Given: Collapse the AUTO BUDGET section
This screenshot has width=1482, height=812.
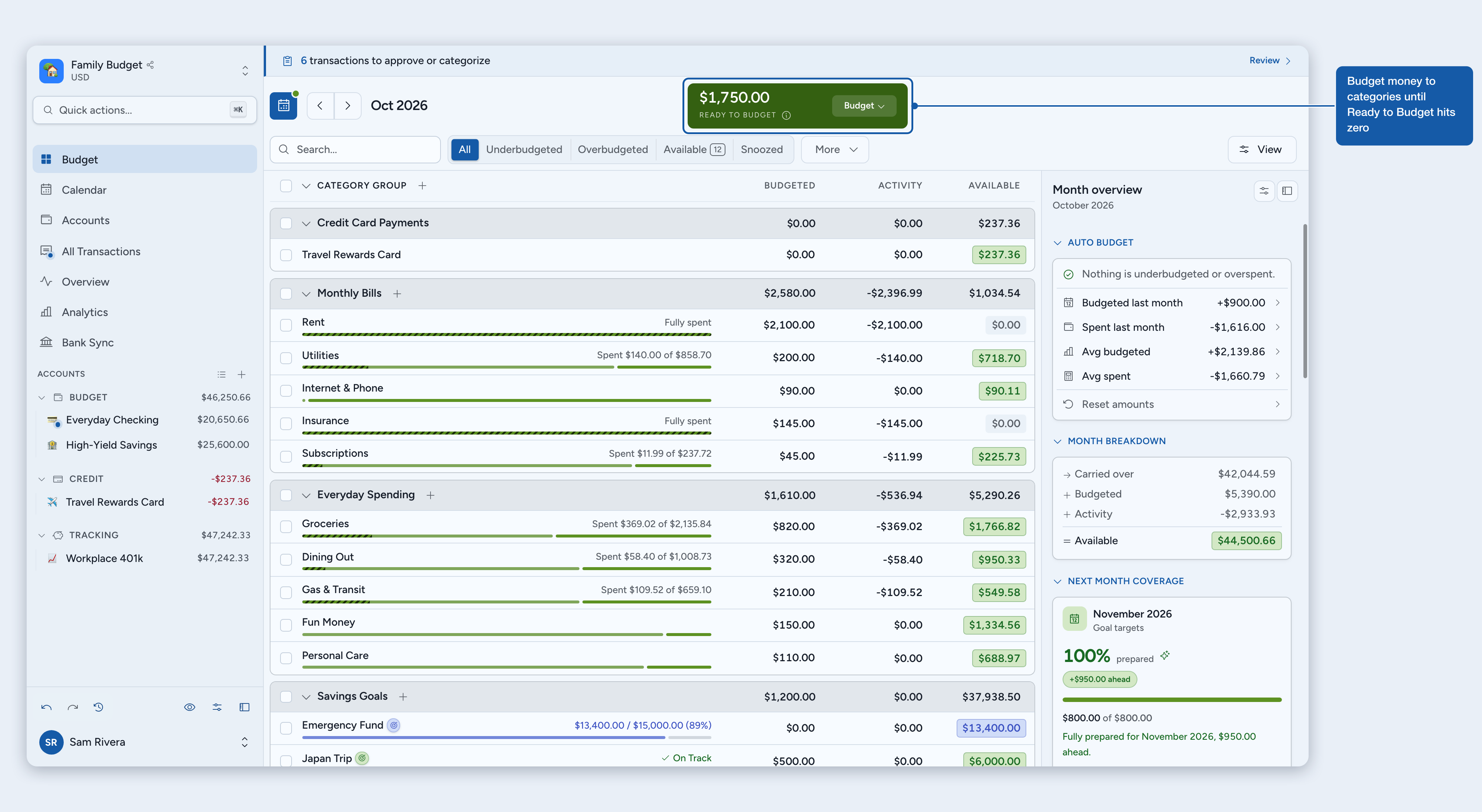Looking at the screenshot, I should click(1057, 243).
